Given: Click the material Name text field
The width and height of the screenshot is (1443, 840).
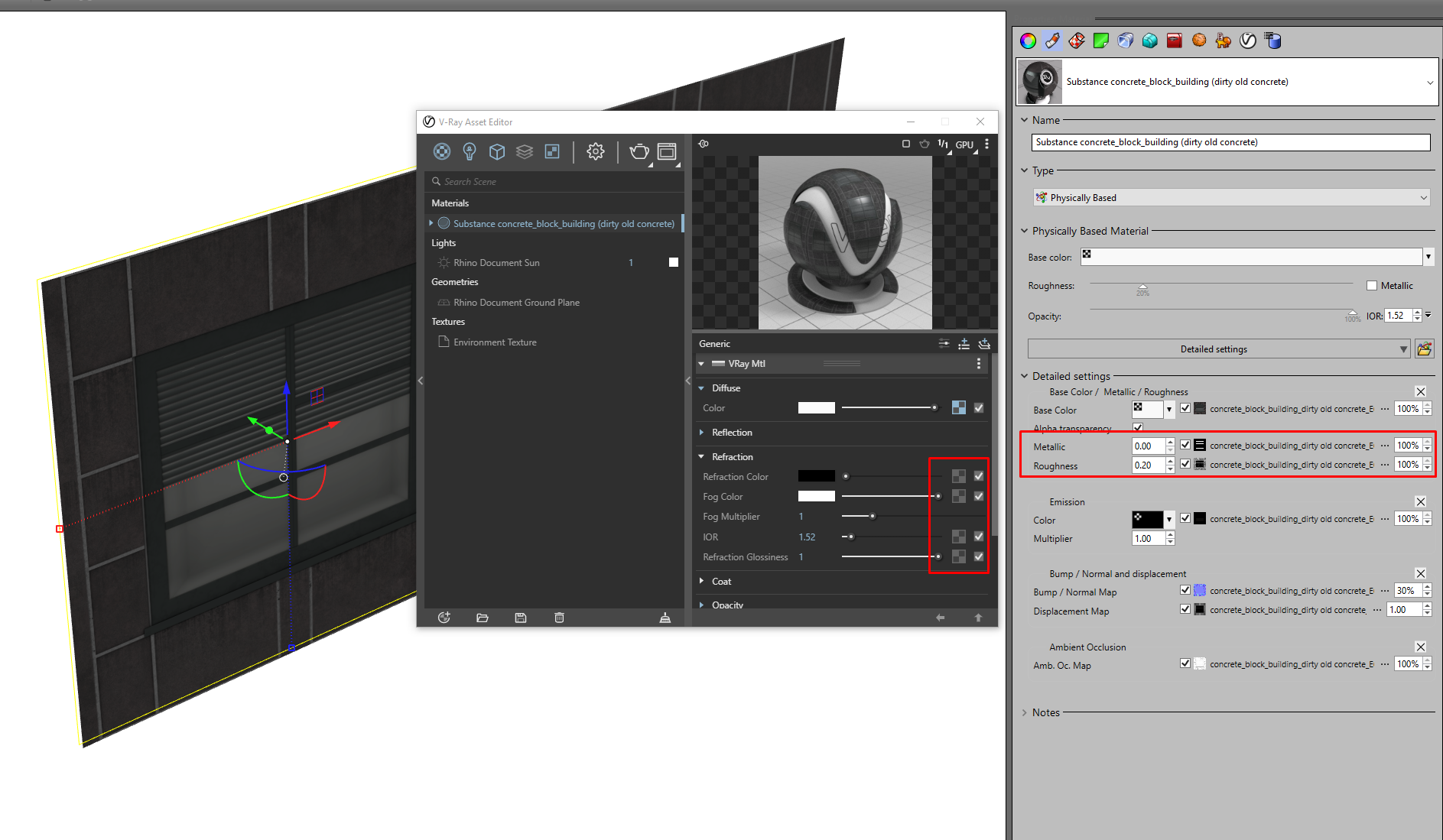Looking at the screenshot, I should 1231,142.
